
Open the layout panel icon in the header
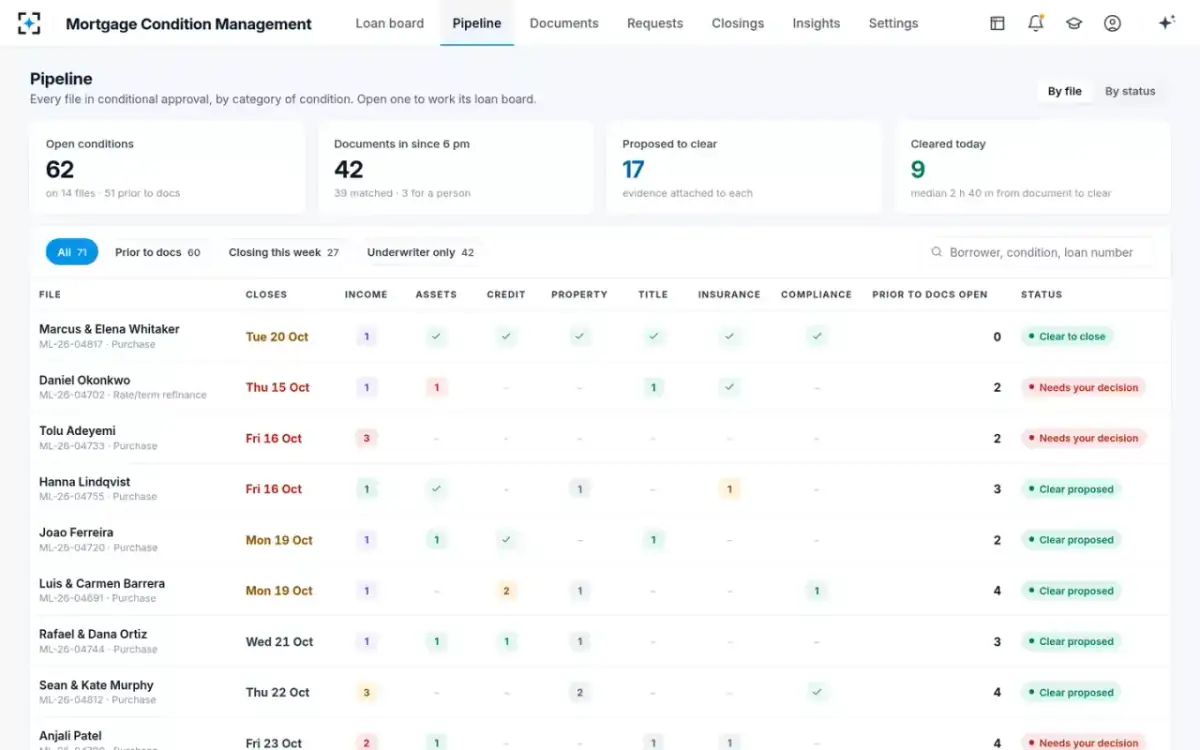pyautogui.click(x=997, y=23)
